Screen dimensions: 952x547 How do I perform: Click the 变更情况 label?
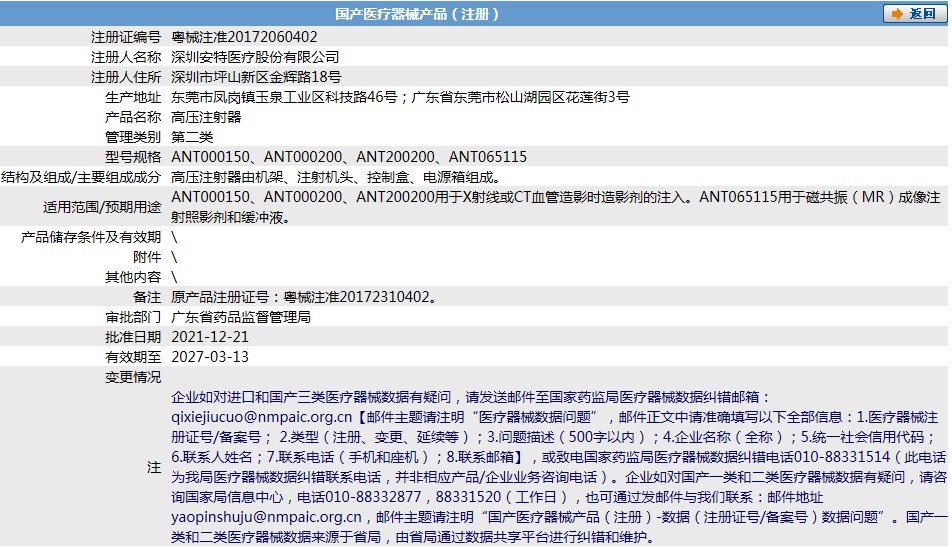pyautogui.click(x=133, y=378)
